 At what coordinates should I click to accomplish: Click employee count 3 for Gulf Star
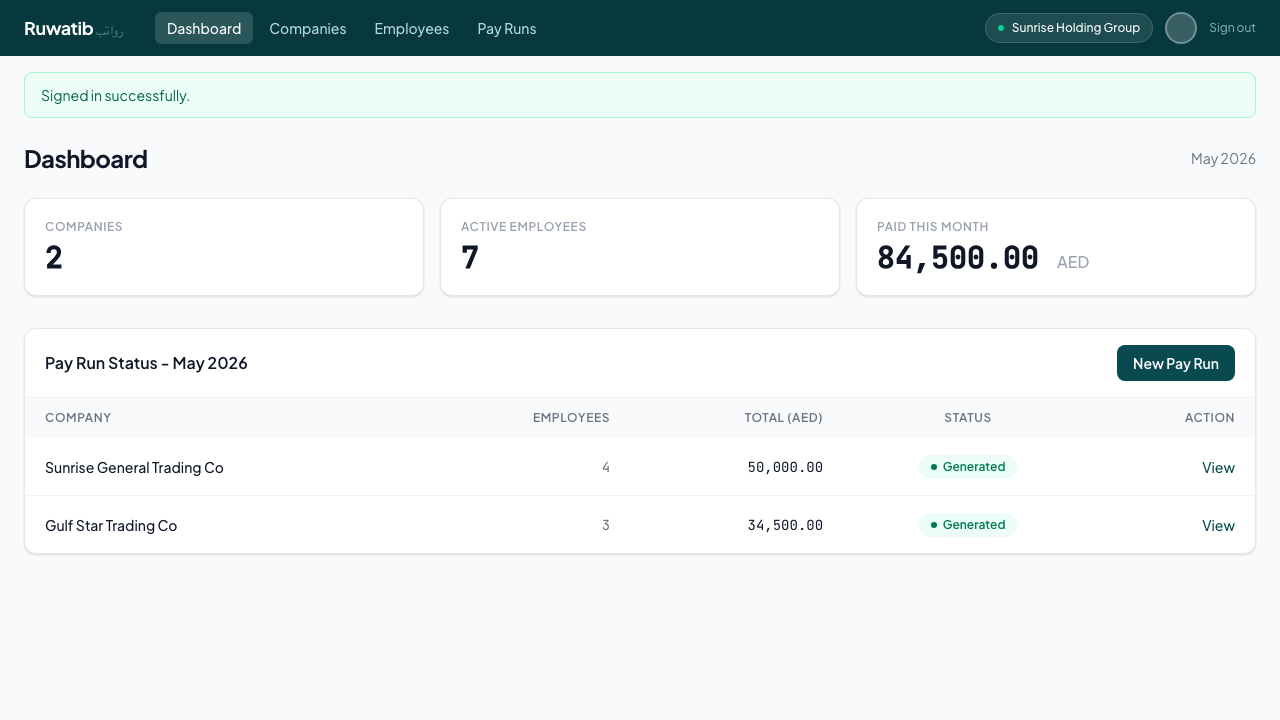(x=606, y=525)
